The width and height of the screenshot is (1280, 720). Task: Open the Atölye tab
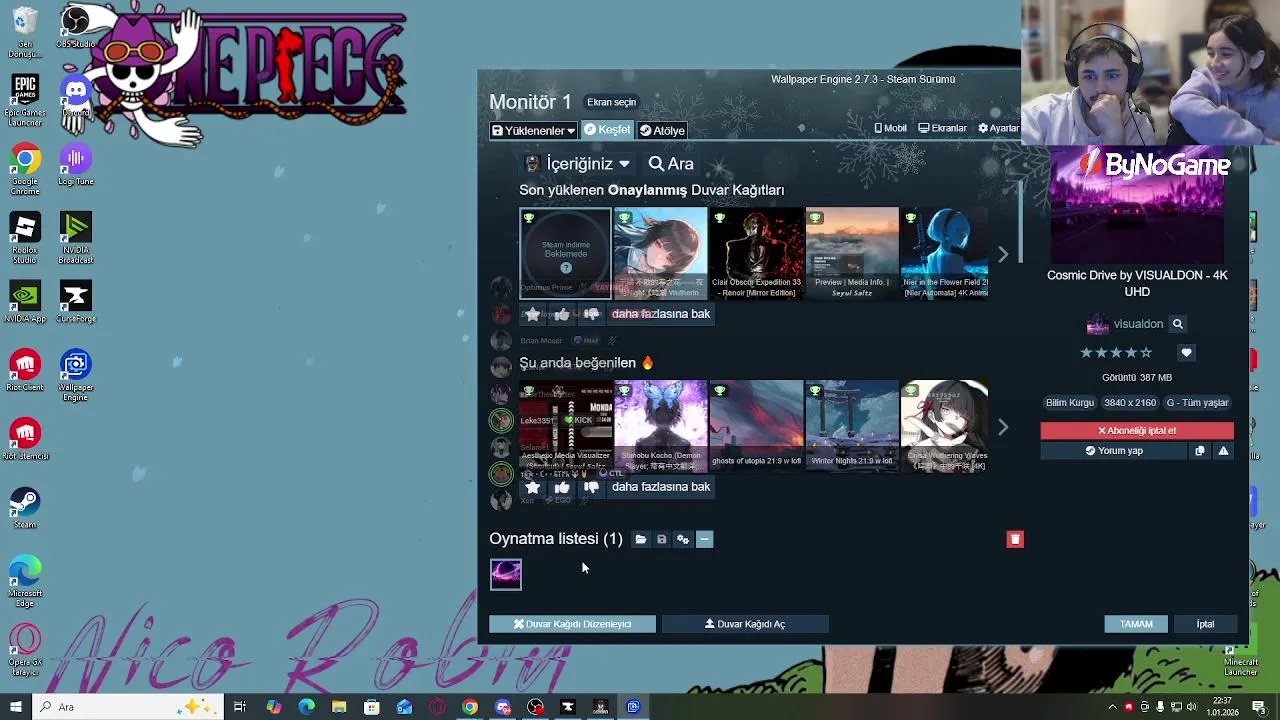[x=662, y=130]
